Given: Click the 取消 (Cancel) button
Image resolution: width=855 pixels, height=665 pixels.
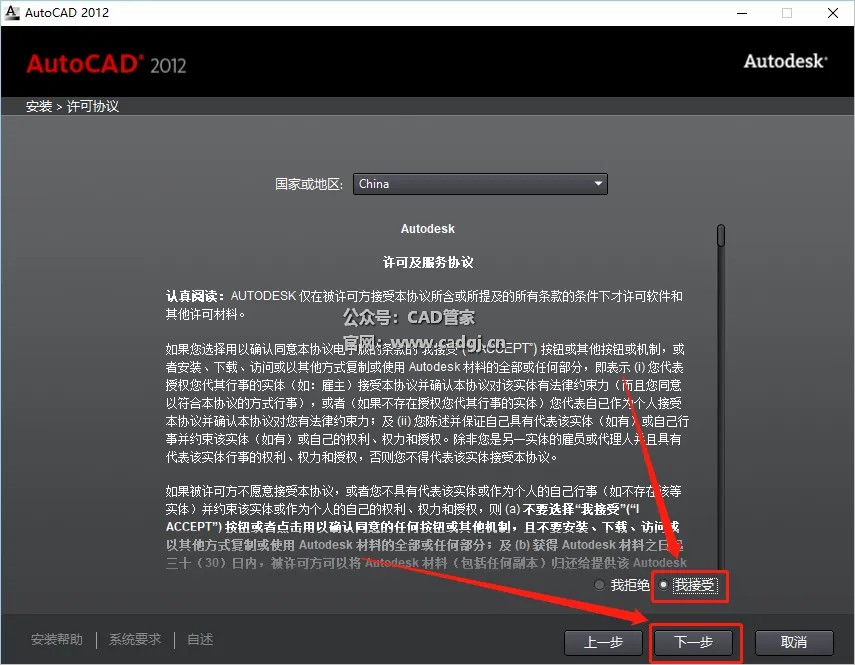Looking at the screenshot, I should coord(794,643).
